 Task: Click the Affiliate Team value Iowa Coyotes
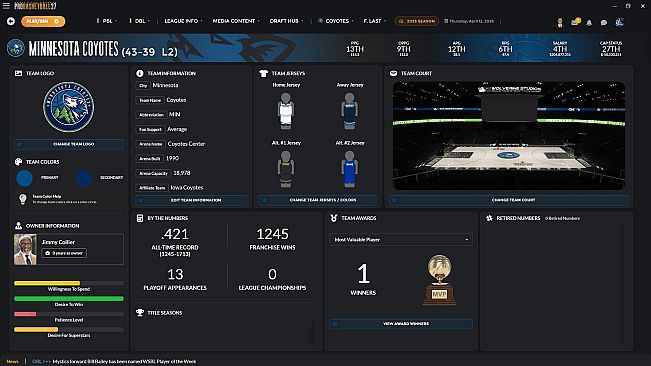click(187, 188)
